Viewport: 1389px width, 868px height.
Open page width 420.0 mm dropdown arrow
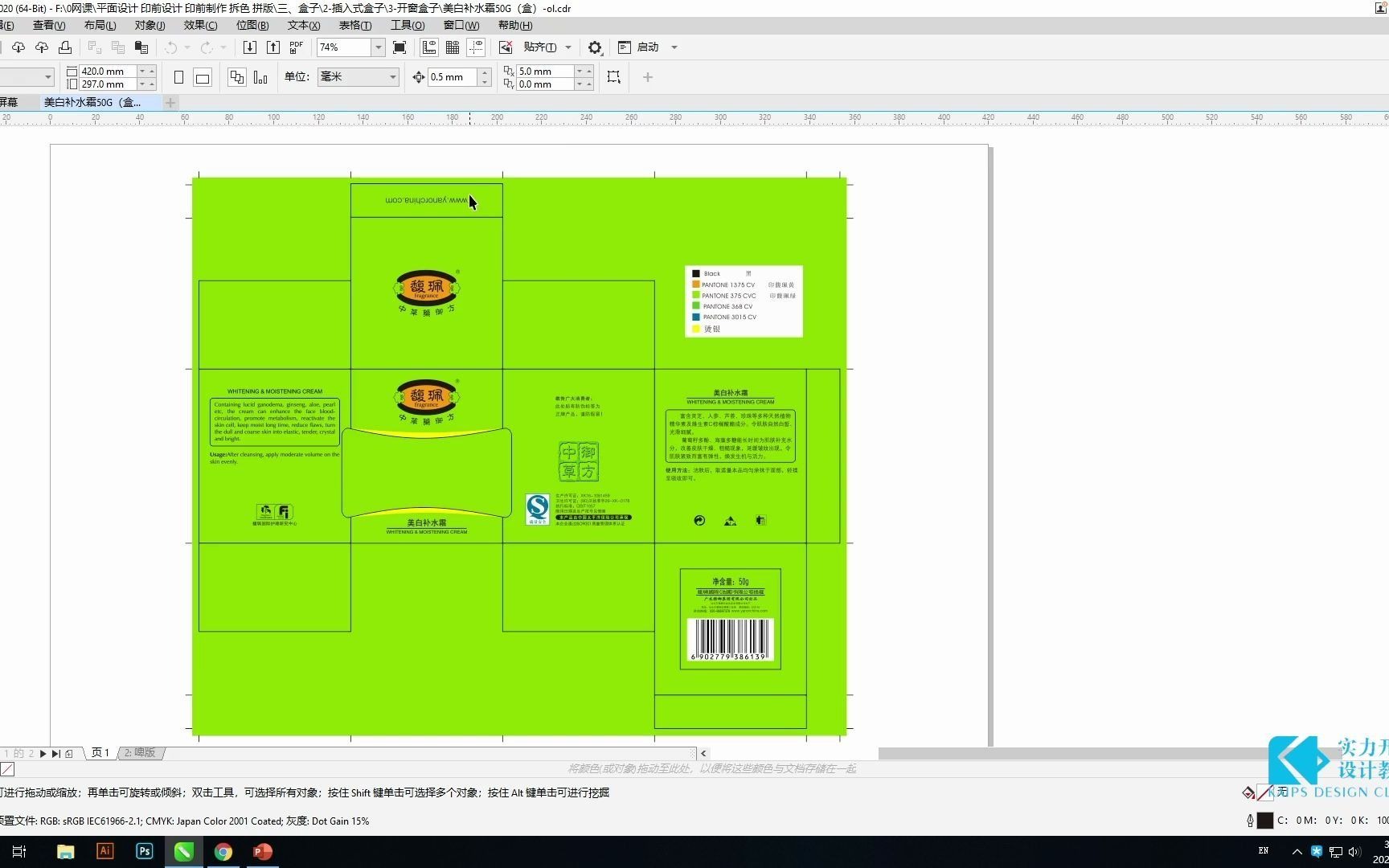(x=142, y=71)
